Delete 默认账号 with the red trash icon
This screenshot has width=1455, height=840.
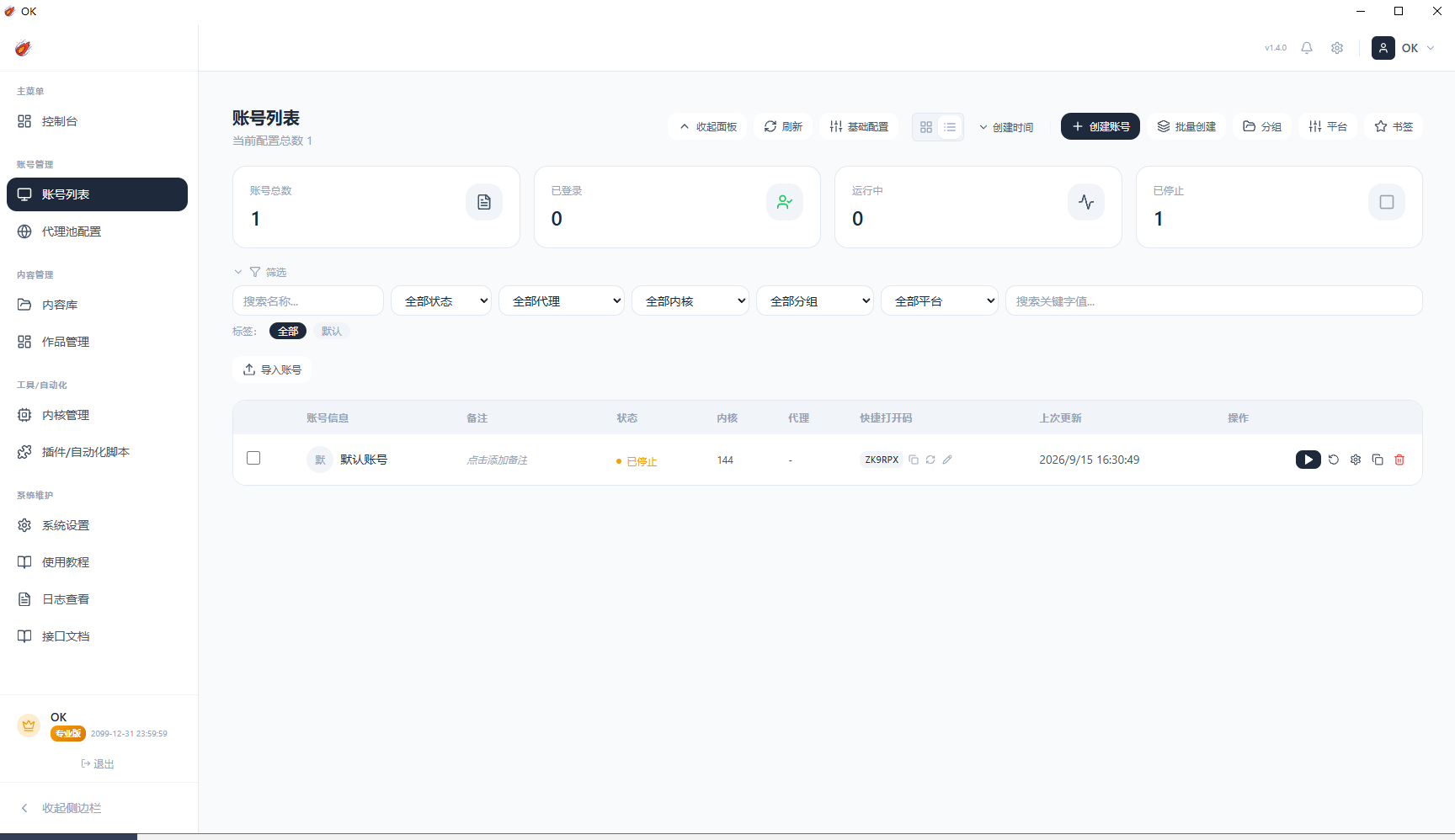tap(1399, 460)
